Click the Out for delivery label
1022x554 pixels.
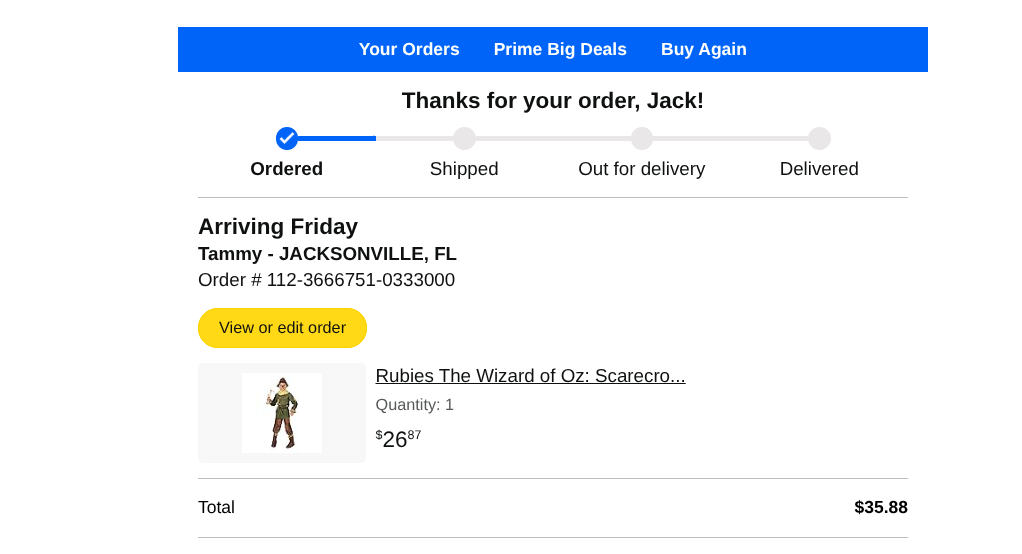pos(641,169)
